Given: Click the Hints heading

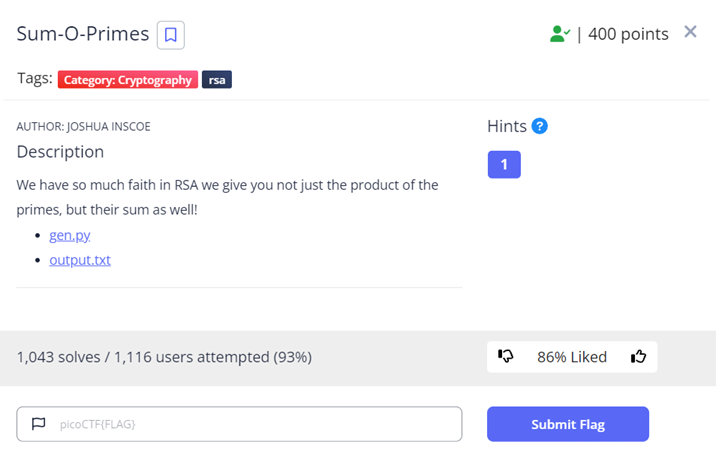Looking at the screenshot, I should 506,126.
